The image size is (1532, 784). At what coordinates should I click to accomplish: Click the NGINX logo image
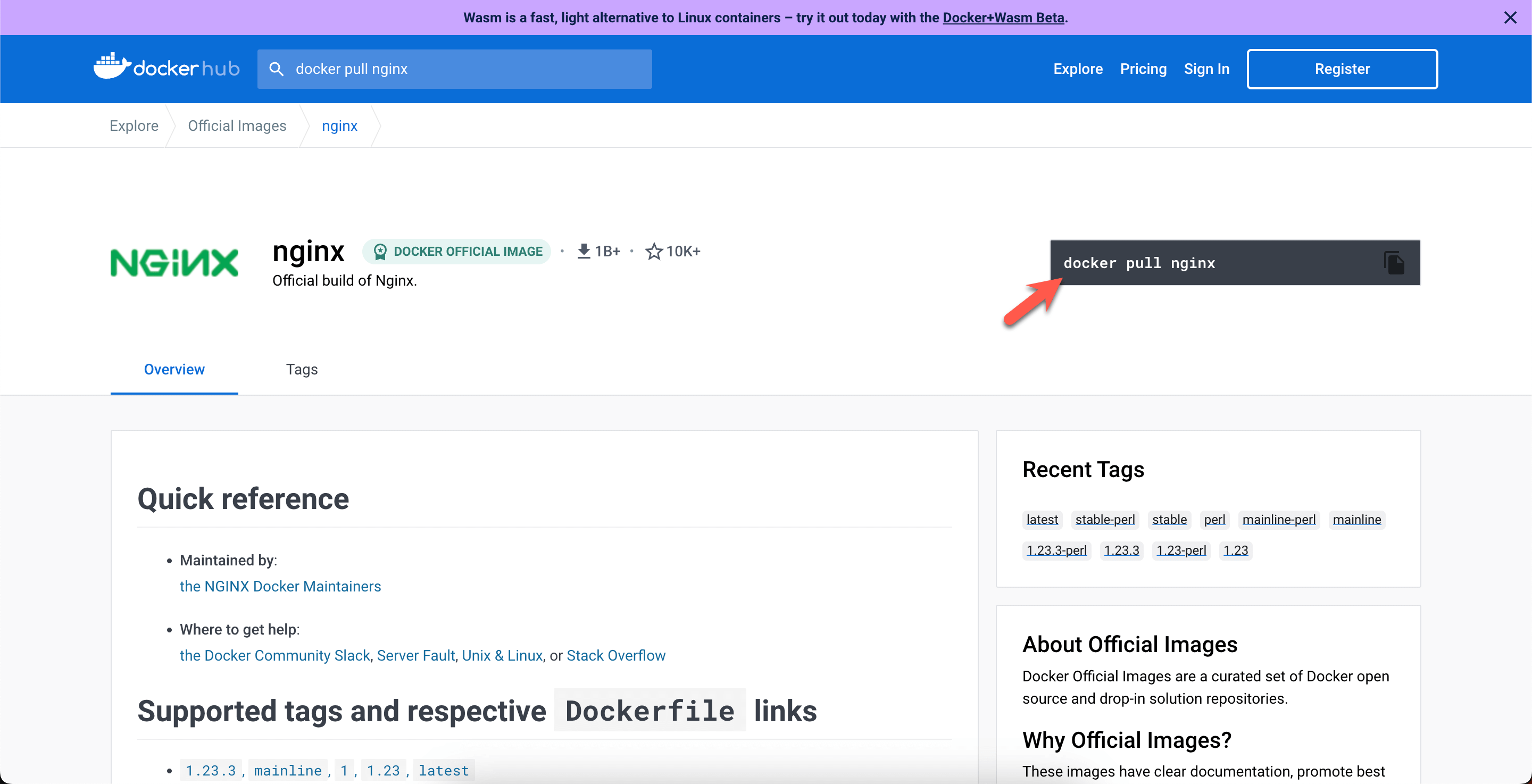point(173,262)
